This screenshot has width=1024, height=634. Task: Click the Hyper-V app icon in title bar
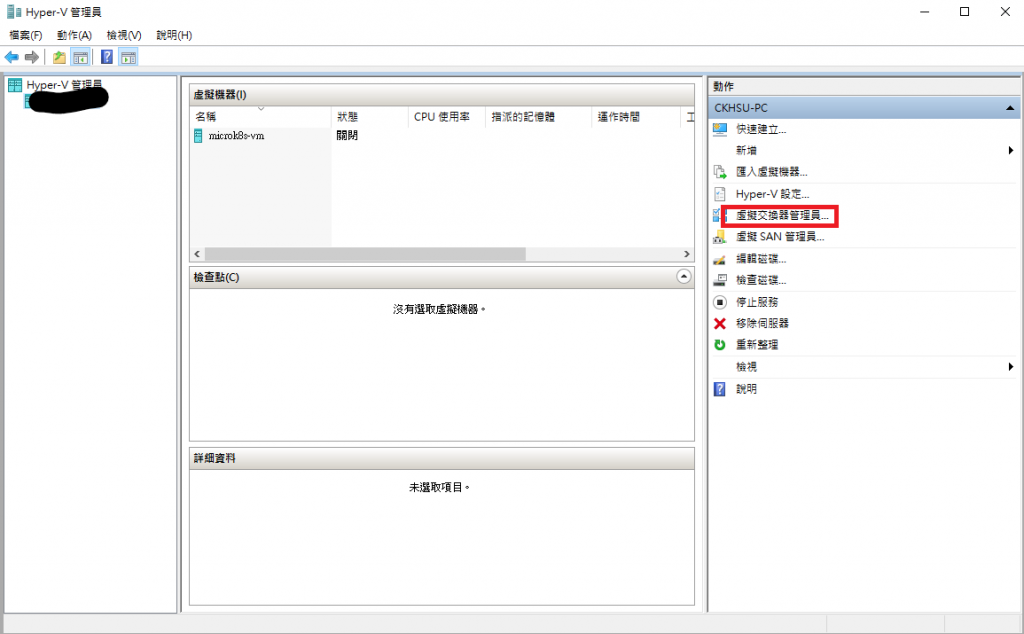click(14, 12)
